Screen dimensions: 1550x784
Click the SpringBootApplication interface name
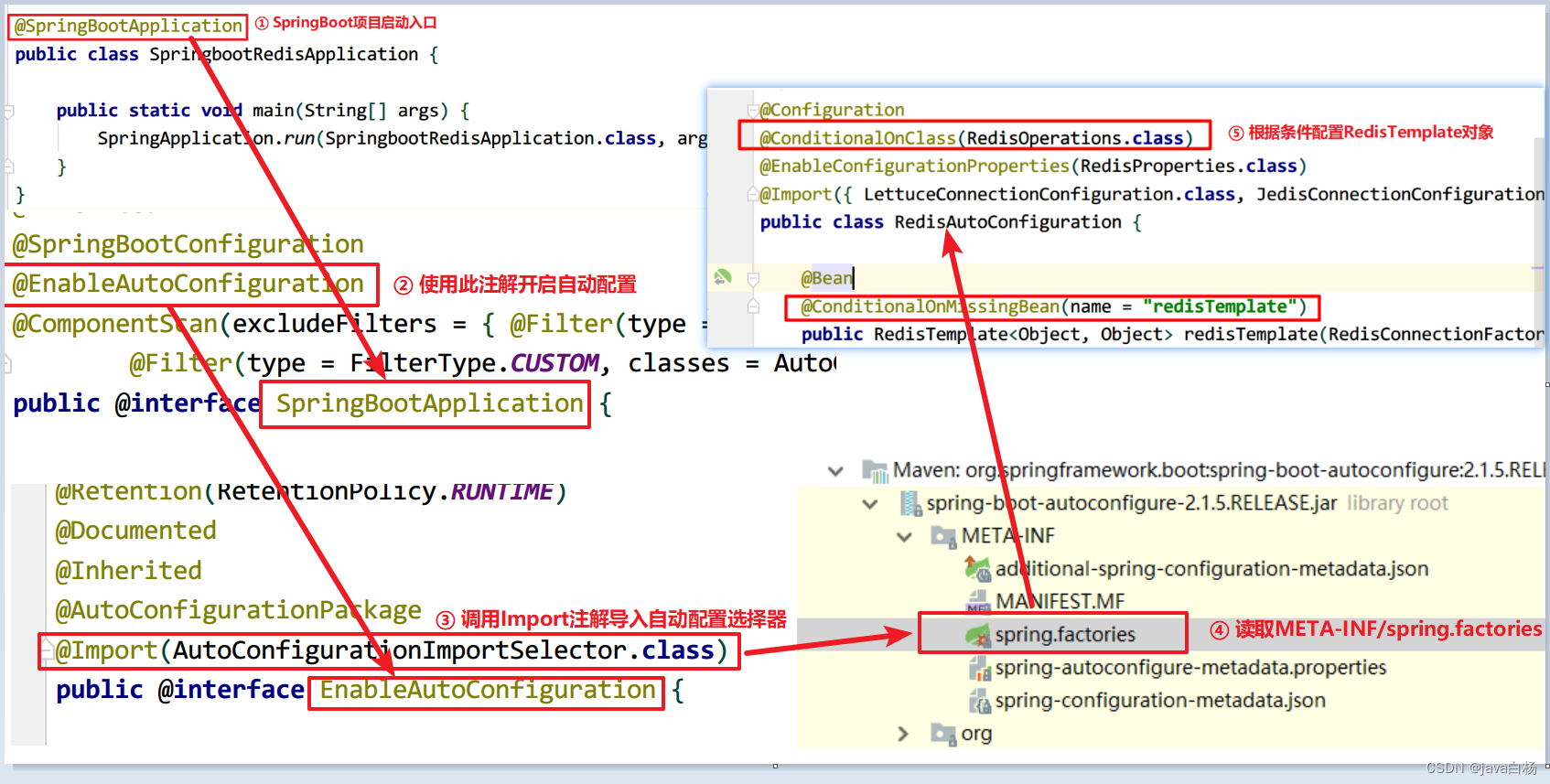pyautogui.click(x=430, y=403)
